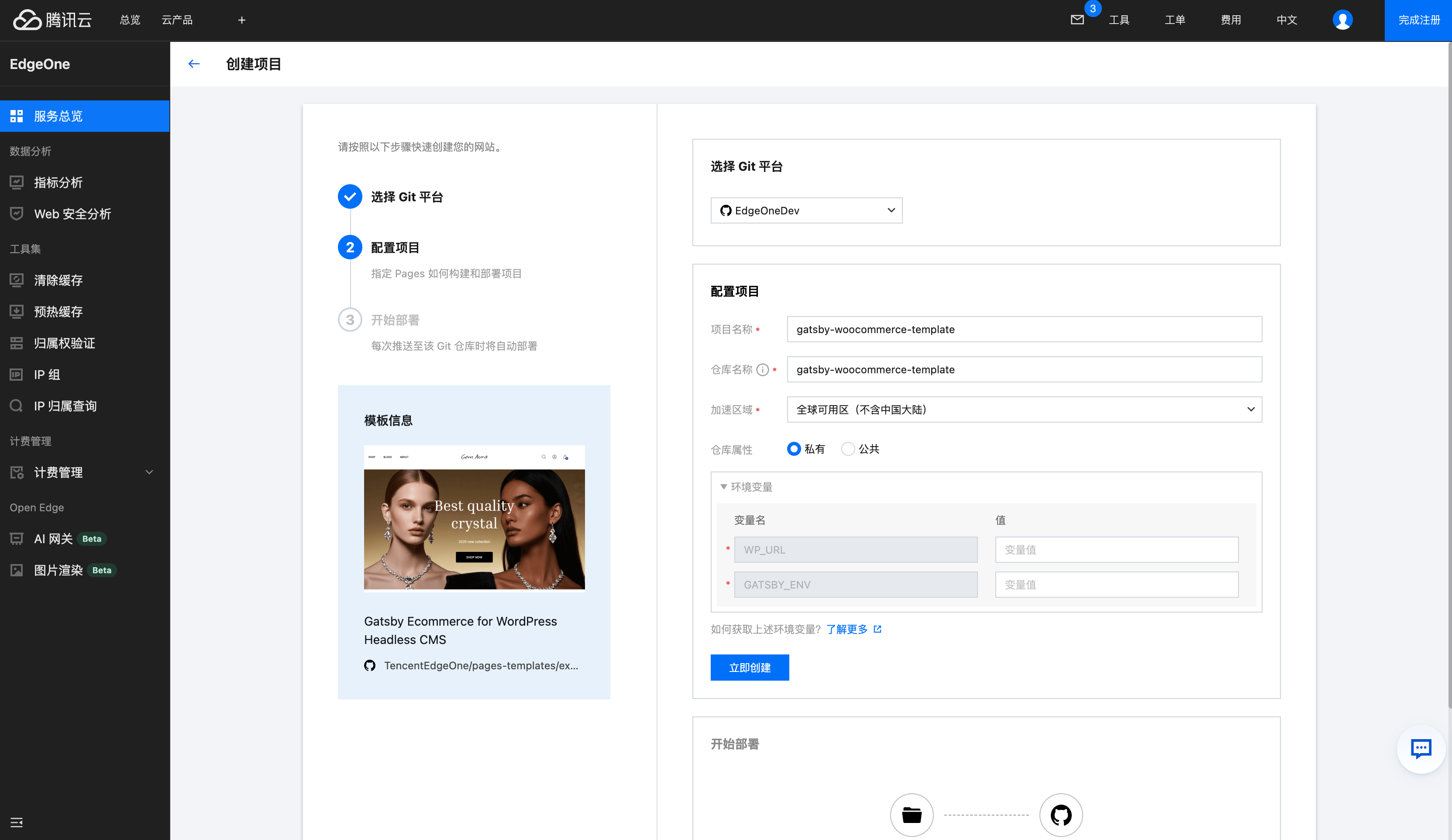Open the 加速区域 region dropdown
This screenshot has width=1452, height=840.
point(1024,410)
